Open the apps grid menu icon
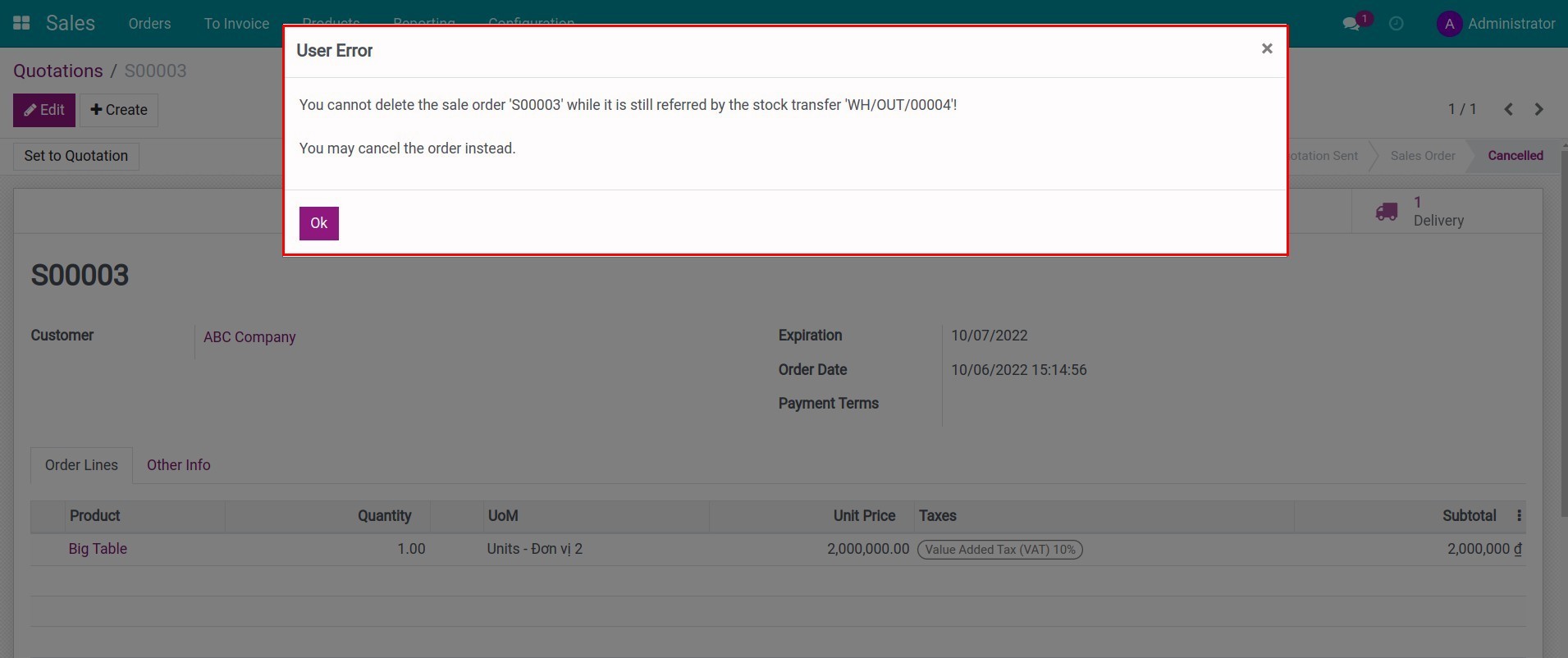The width and height of the screenshot is (1568, 658). click(x=21, y=23)
